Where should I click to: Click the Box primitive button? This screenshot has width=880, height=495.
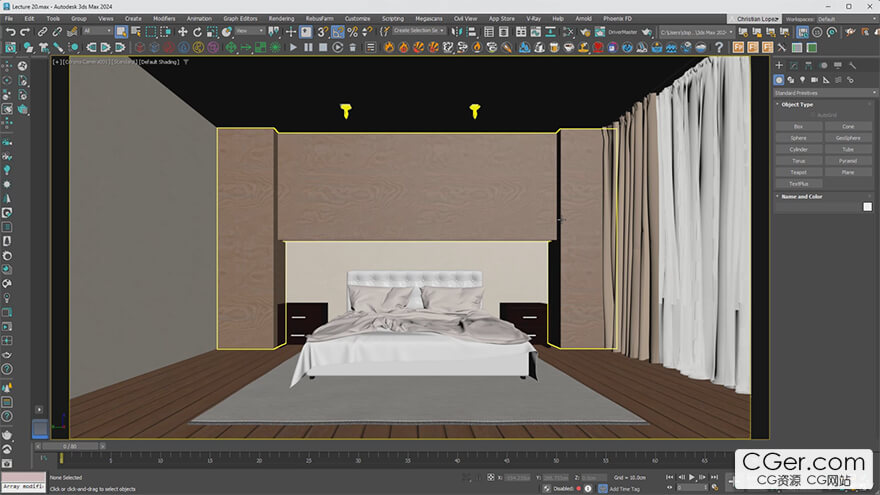[x=798, y=127]
